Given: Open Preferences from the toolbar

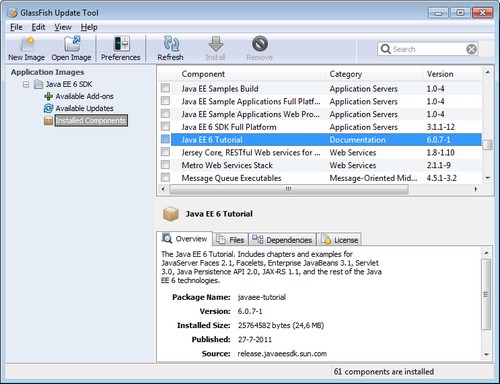Looking at the screenshot, I should [121, 49].
